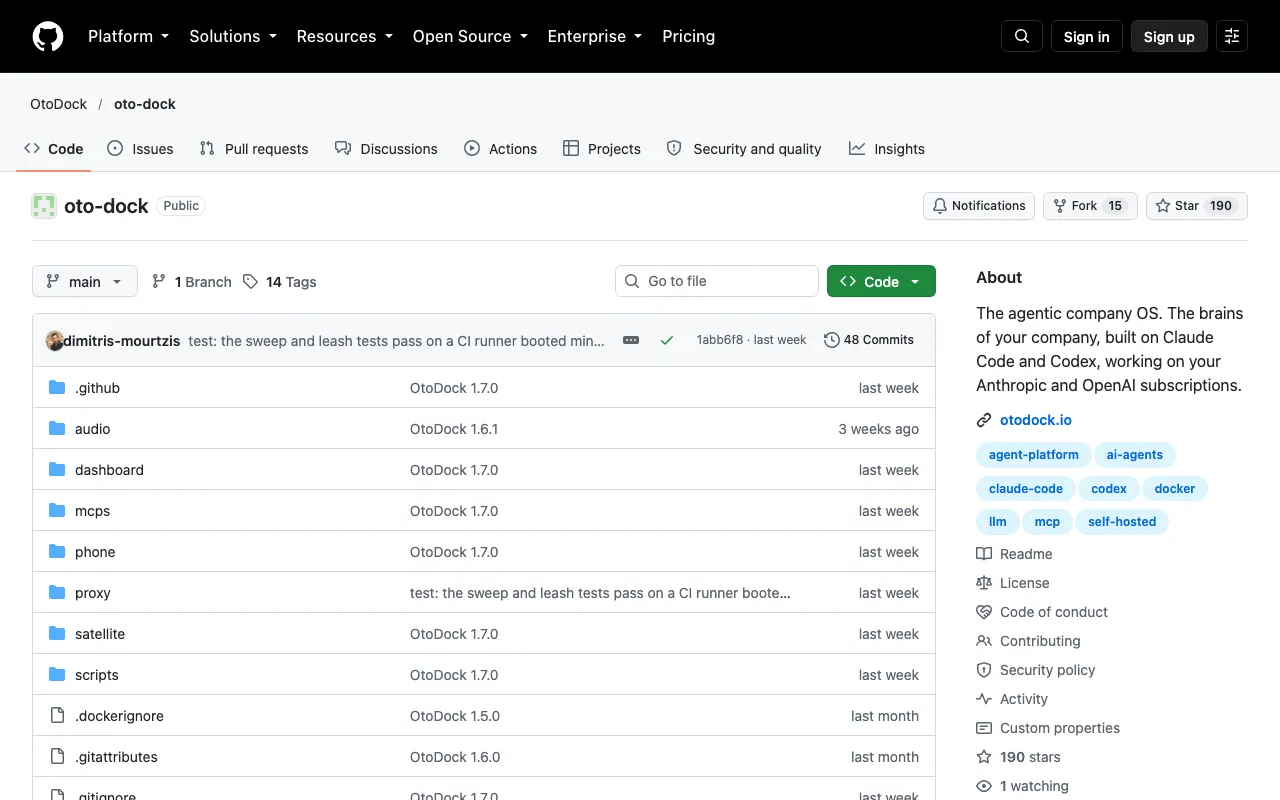Click the License scale icon
Viewport: 1280px width, 800px height.
coord(984,583)
